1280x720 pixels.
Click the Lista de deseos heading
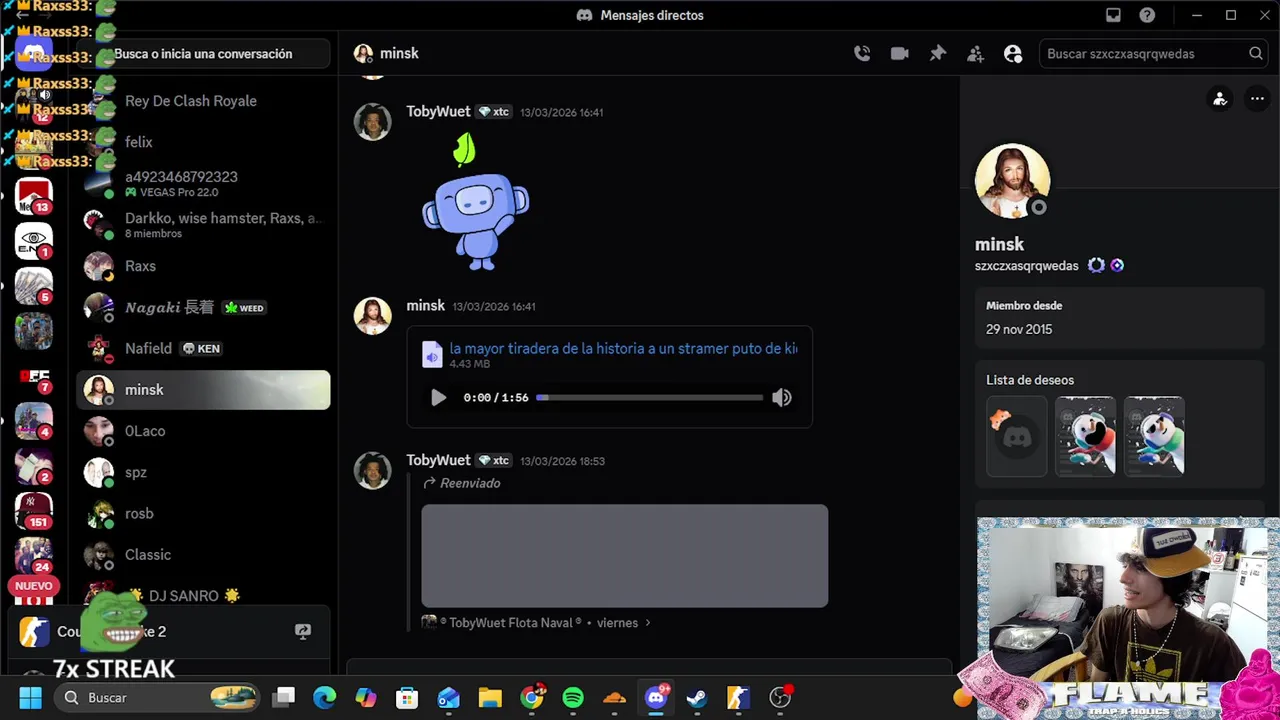(x=1030, y=380)
